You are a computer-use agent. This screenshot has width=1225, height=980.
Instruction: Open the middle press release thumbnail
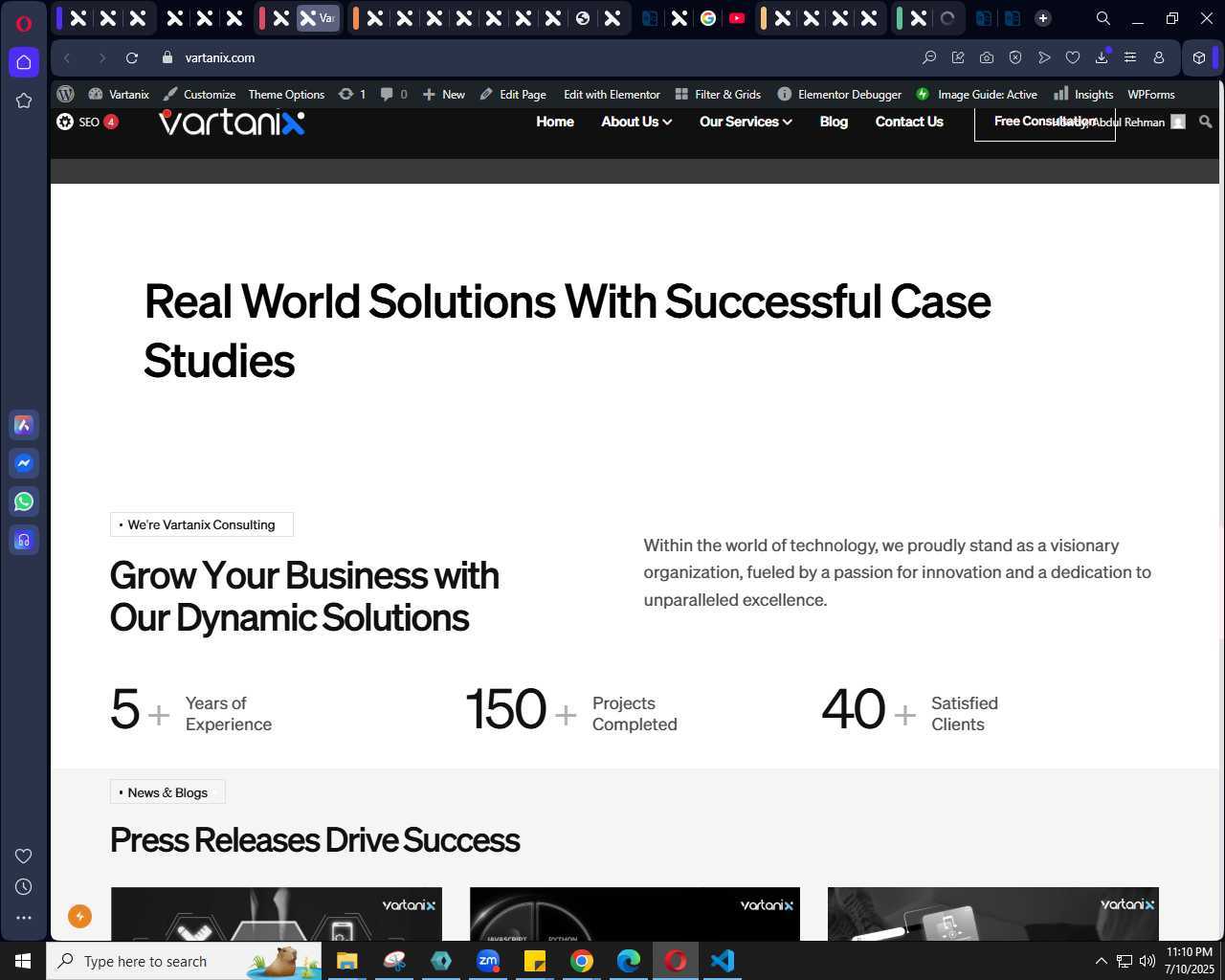tap(635, 914)
